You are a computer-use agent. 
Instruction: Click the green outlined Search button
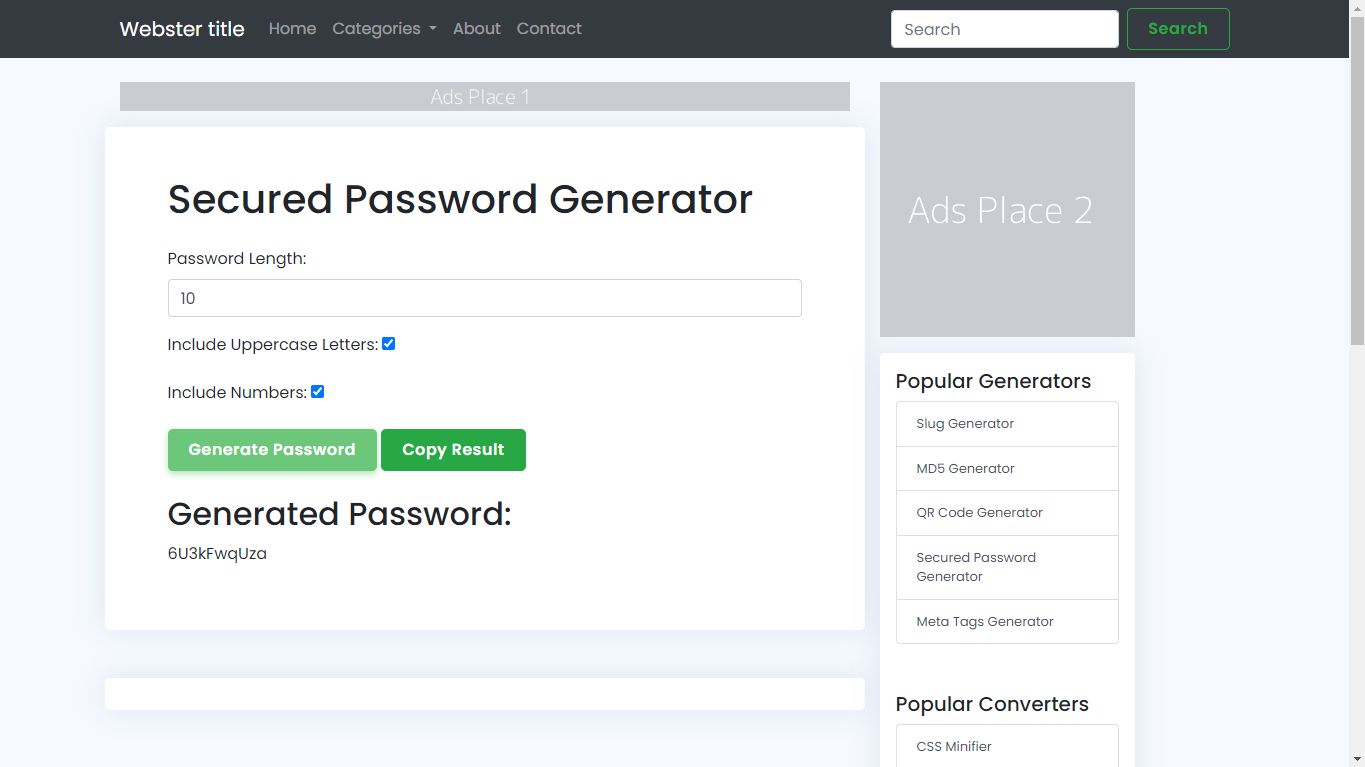[x=1178, y=29]
